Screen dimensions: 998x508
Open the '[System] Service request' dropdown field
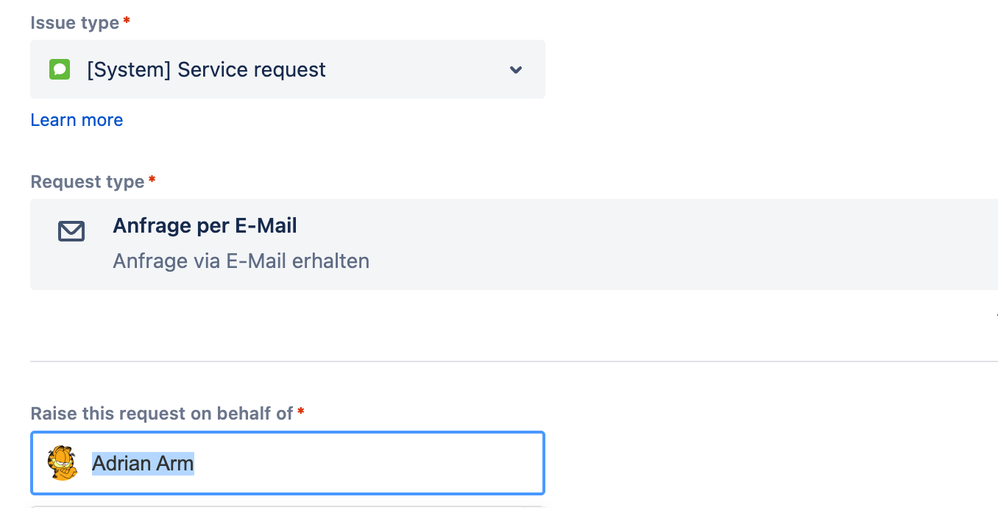288,69
